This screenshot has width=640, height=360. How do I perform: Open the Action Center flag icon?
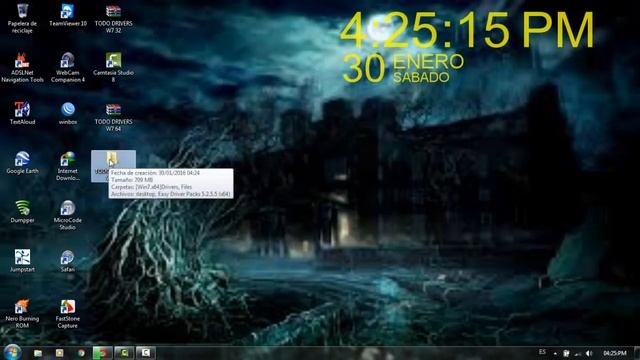pos(566,353)
